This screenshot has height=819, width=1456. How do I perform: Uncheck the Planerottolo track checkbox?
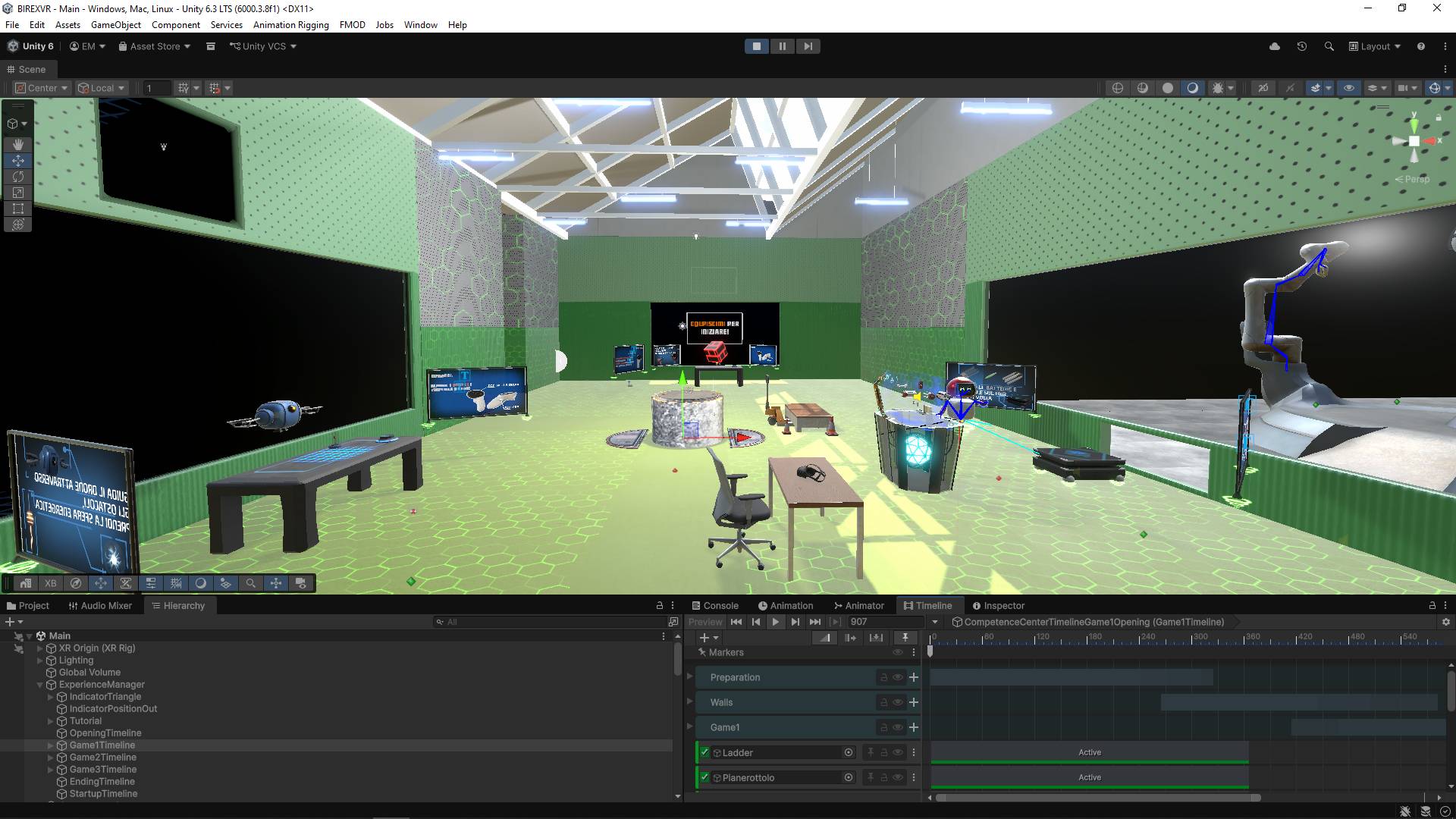[704, 777]
